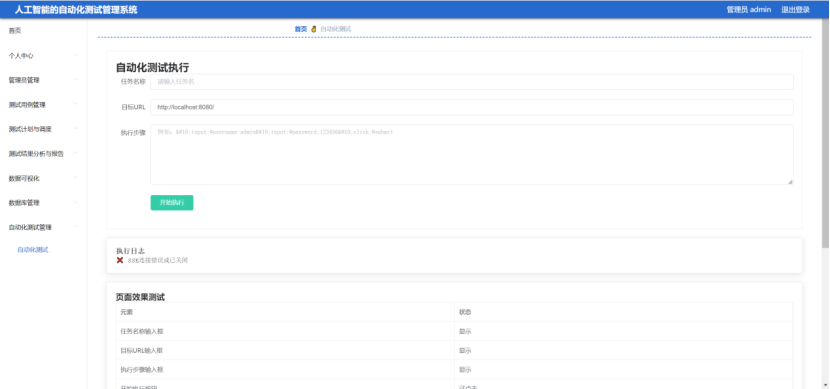Click 管理员 admin in the header
The height and width of the screenshot is (389, 830).
point(748,10)
